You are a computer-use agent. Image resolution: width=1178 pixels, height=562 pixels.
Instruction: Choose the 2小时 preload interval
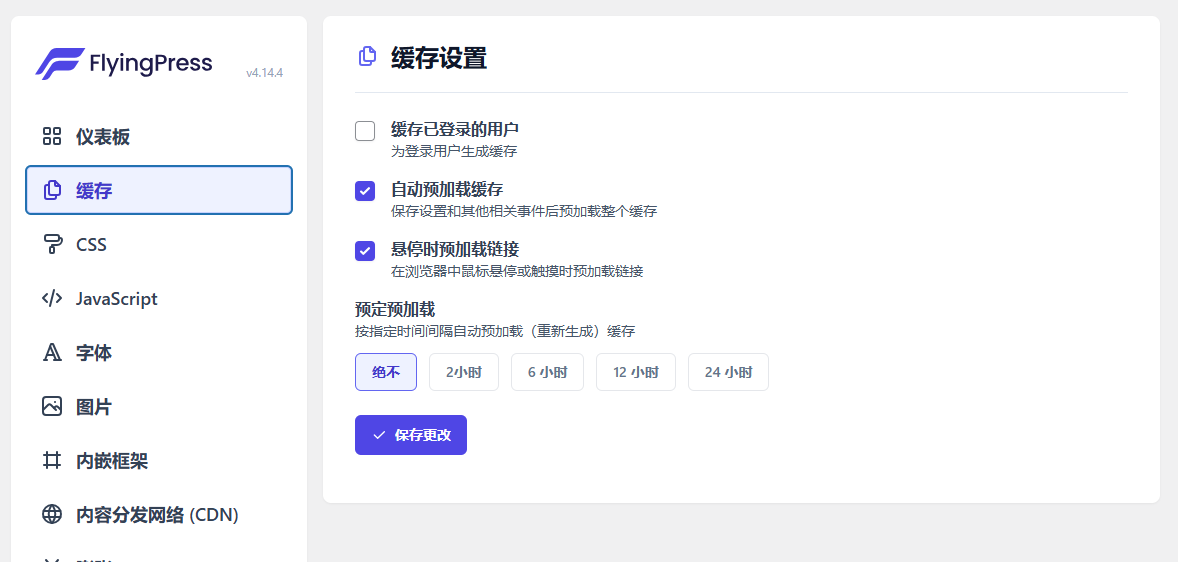pos(464,372)
